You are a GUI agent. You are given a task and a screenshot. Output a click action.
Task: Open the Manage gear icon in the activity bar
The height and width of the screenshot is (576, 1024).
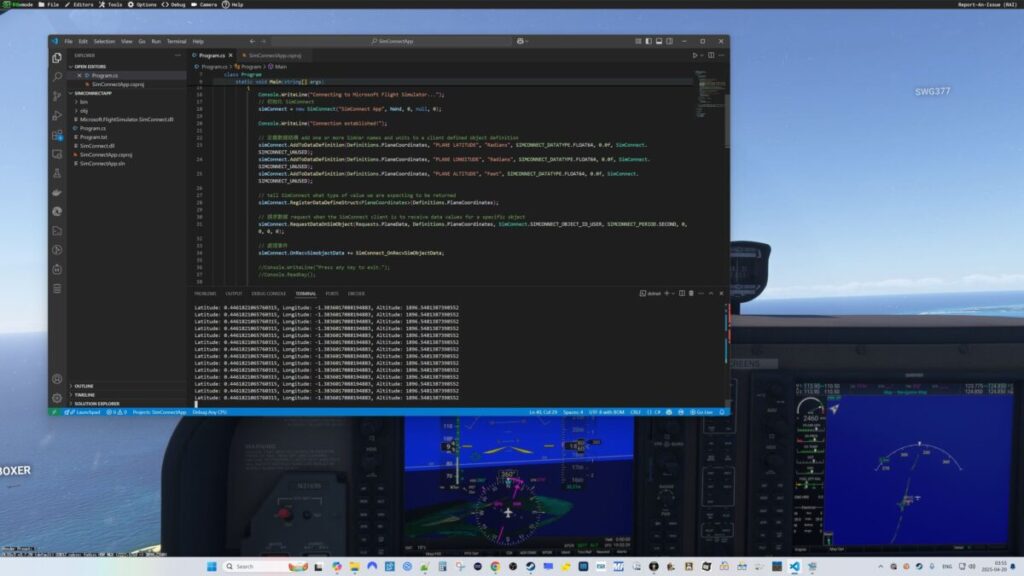tap(57, 398)
